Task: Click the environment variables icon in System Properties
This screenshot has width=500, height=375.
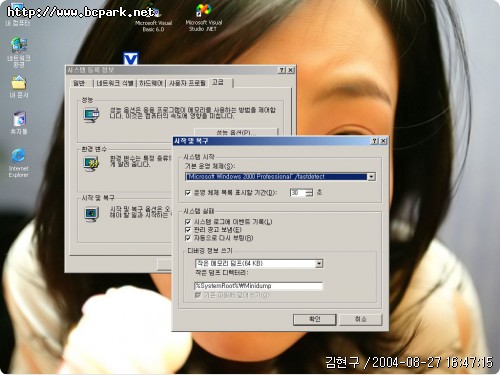Action: click(x=91, y=164)
